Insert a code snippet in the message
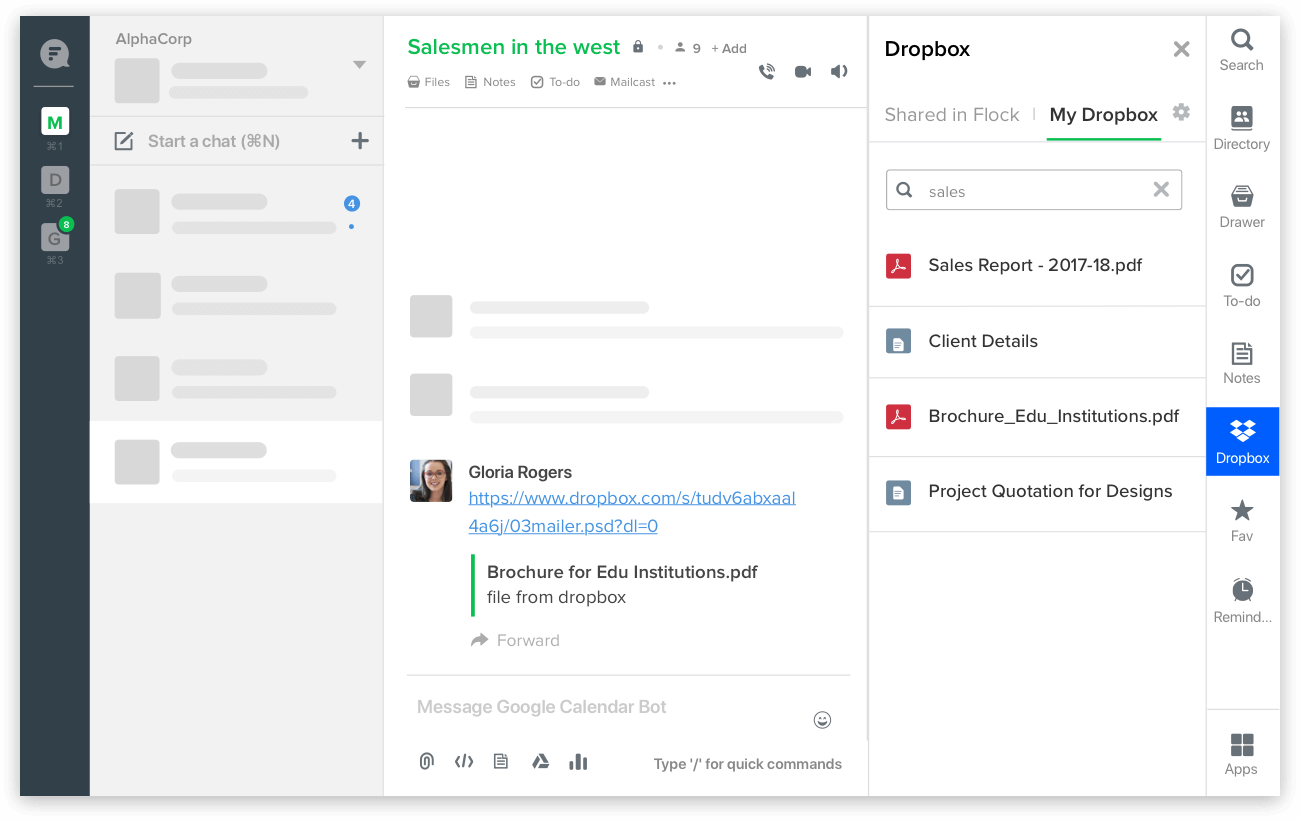 pyautogui.click(x=464, y=762)
